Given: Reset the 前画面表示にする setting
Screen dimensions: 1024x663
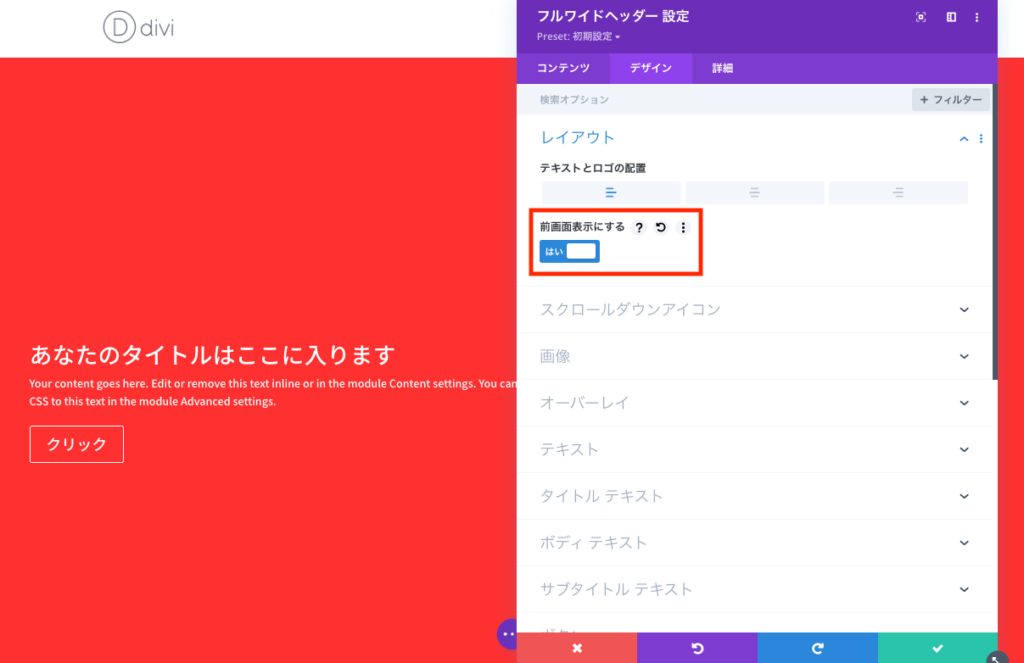Looking at the screenshot, I should click(660, 227).
